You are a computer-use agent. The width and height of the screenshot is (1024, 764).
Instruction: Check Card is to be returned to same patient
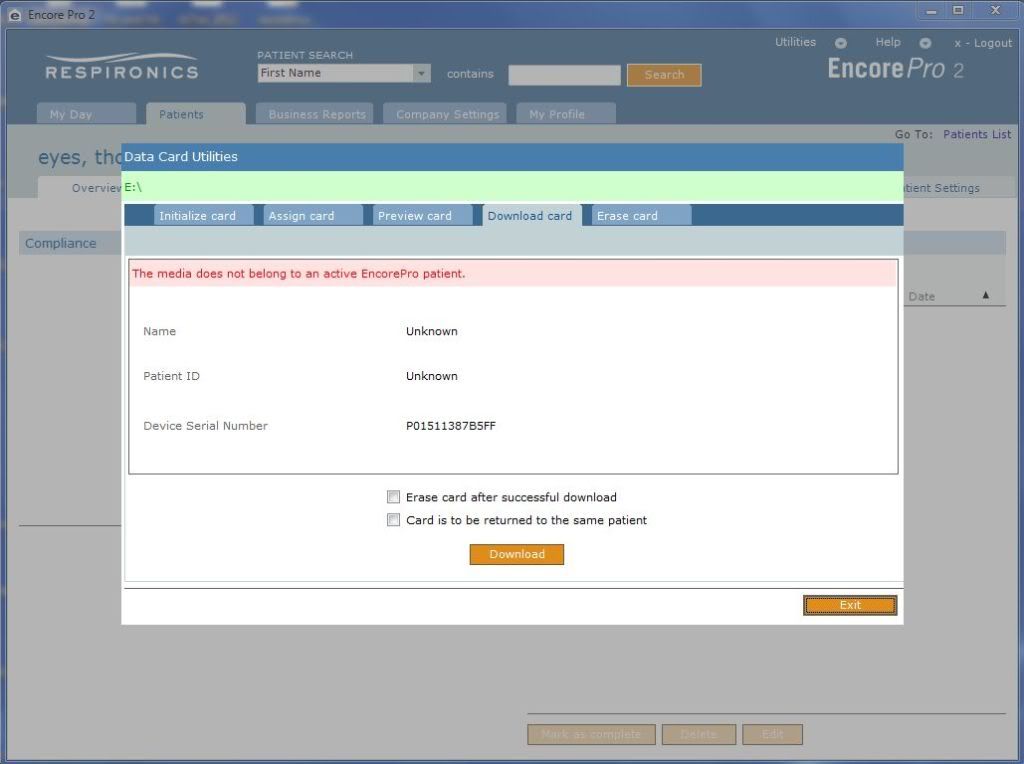pos(393,520)
